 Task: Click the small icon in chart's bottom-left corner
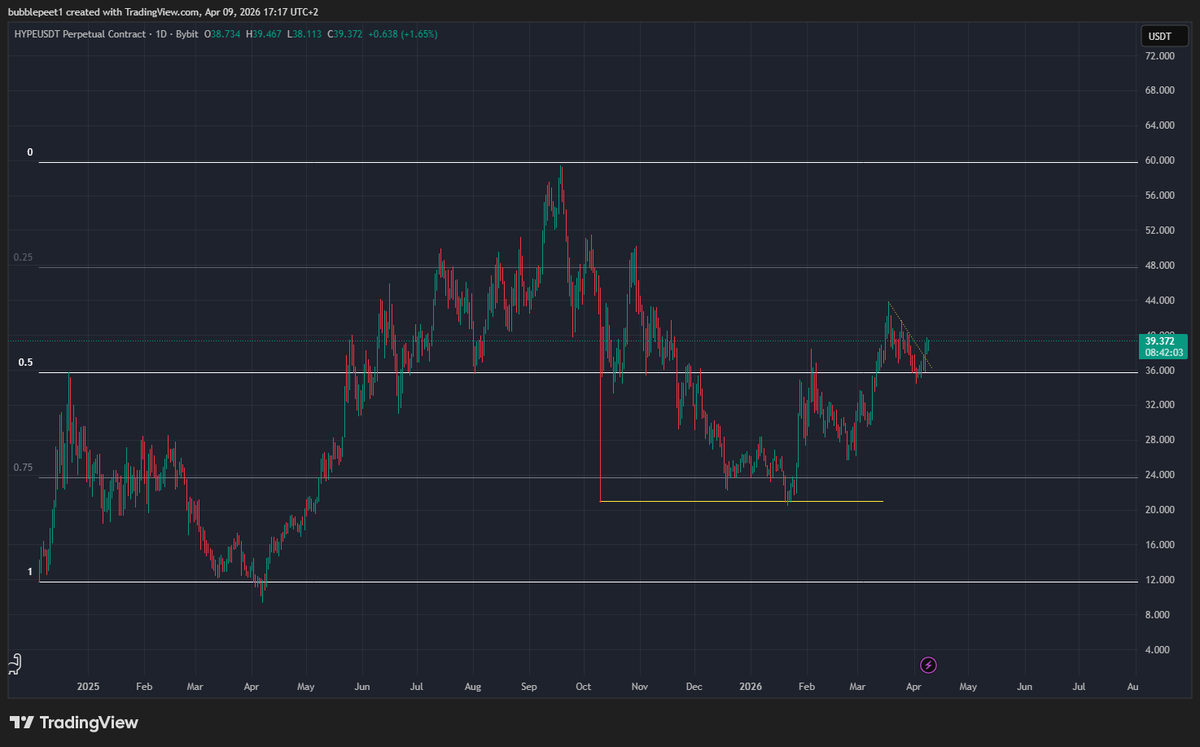tap(14, 663)
